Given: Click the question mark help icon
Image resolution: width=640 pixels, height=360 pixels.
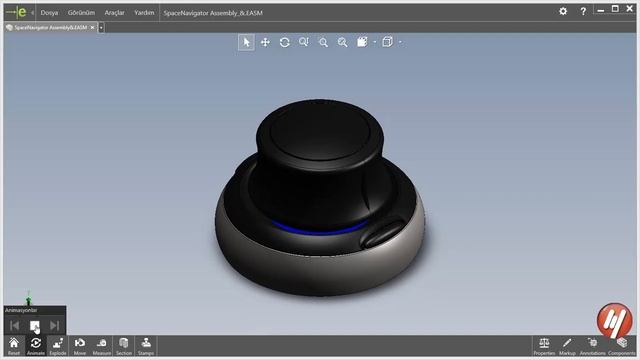Looking at the screenshot, I should click(x=583, y=11).
